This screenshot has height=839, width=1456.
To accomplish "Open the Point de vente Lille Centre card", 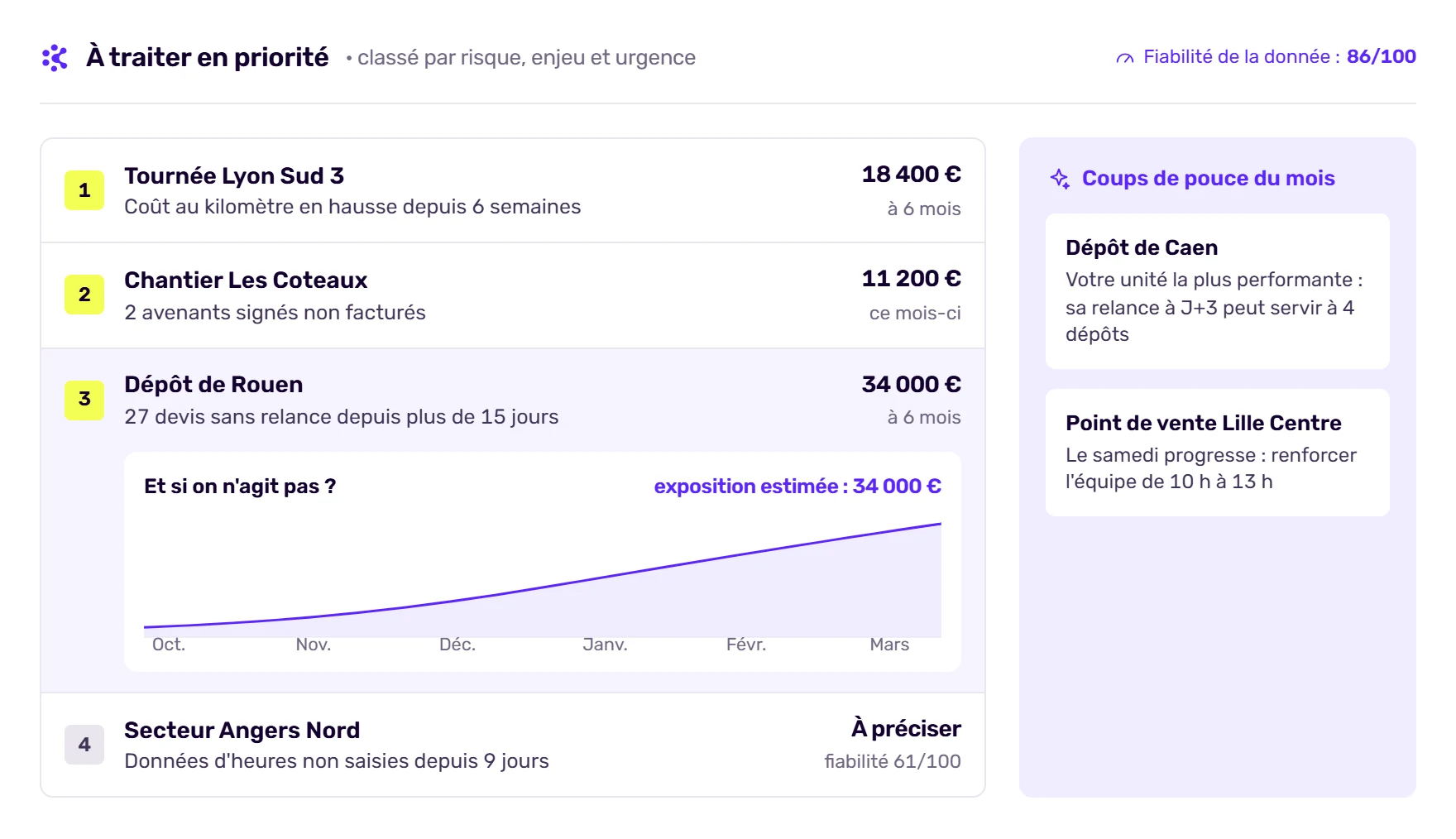I will pos(1217,453).
